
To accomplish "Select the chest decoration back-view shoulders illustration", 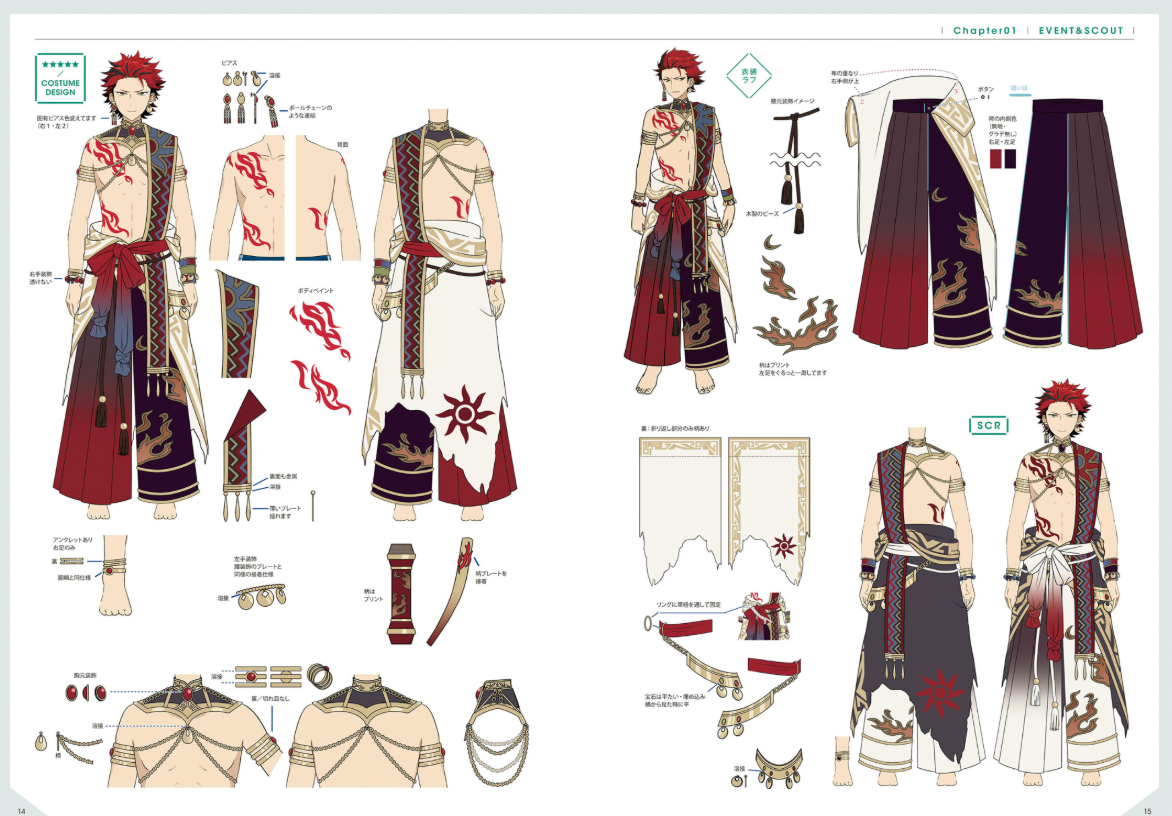I will pos(366,731).
